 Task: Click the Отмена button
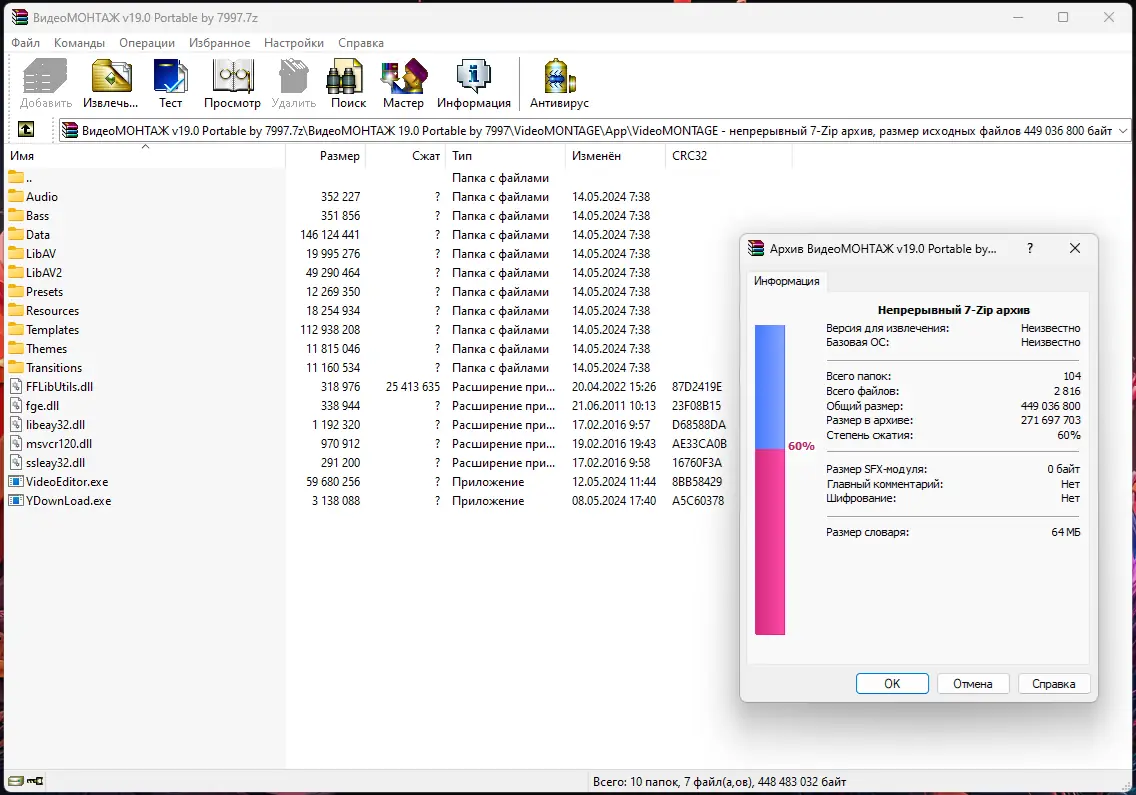coord(972,683)
